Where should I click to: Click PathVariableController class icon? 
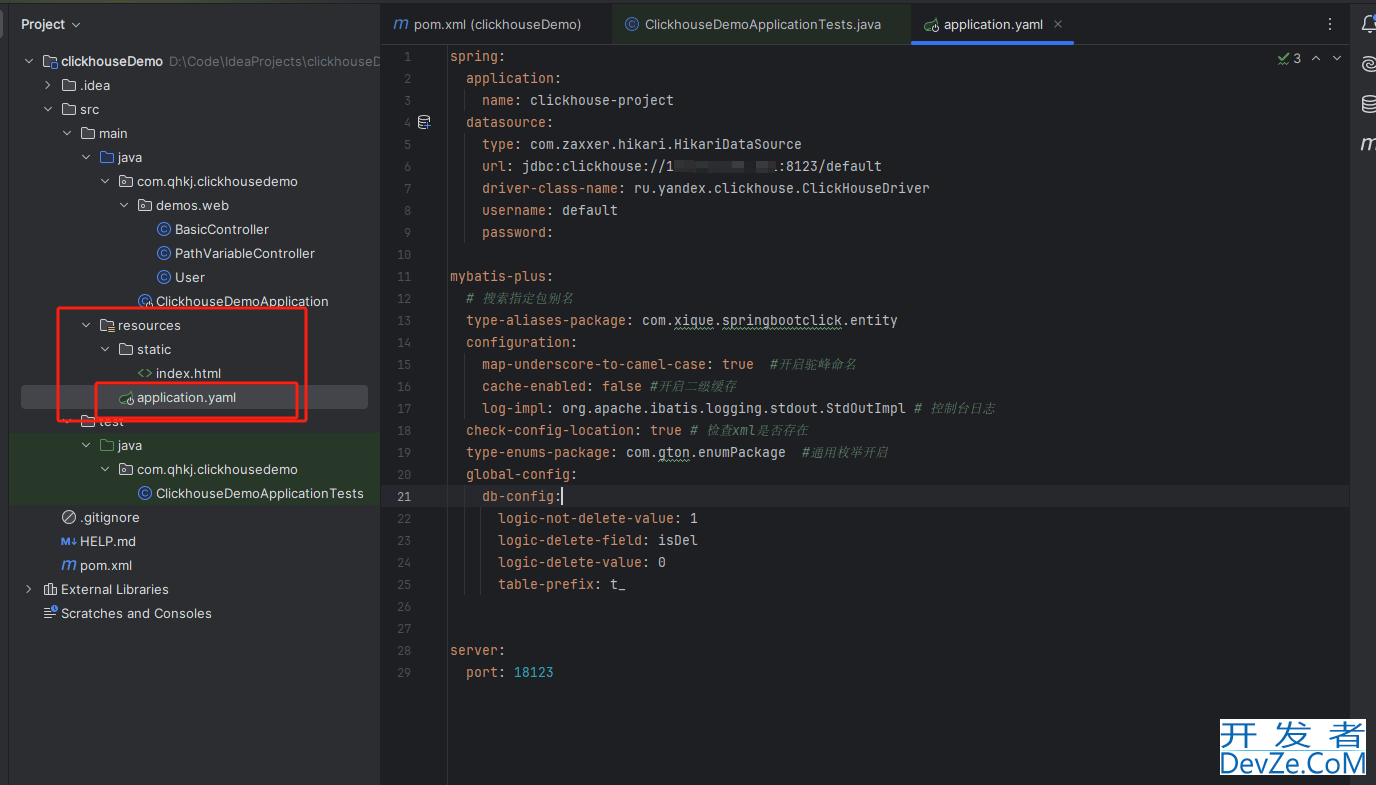point(164,253)
